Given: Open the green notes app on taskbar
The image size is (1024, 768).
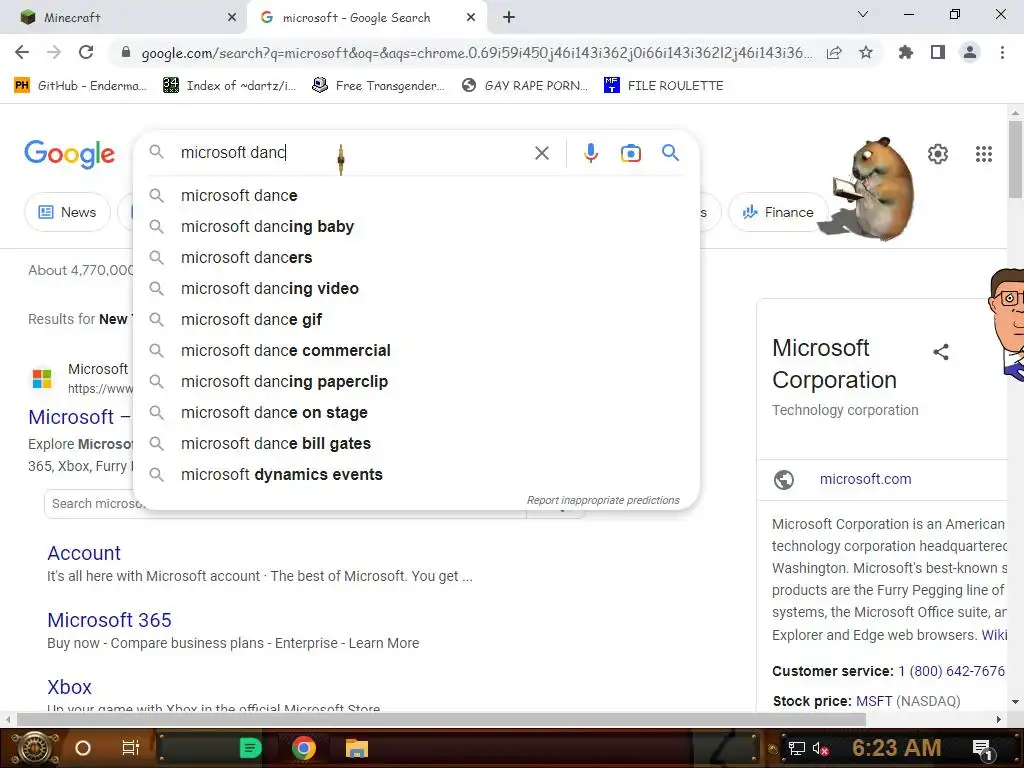Looking at the screenshot, I should pos(250,748).
